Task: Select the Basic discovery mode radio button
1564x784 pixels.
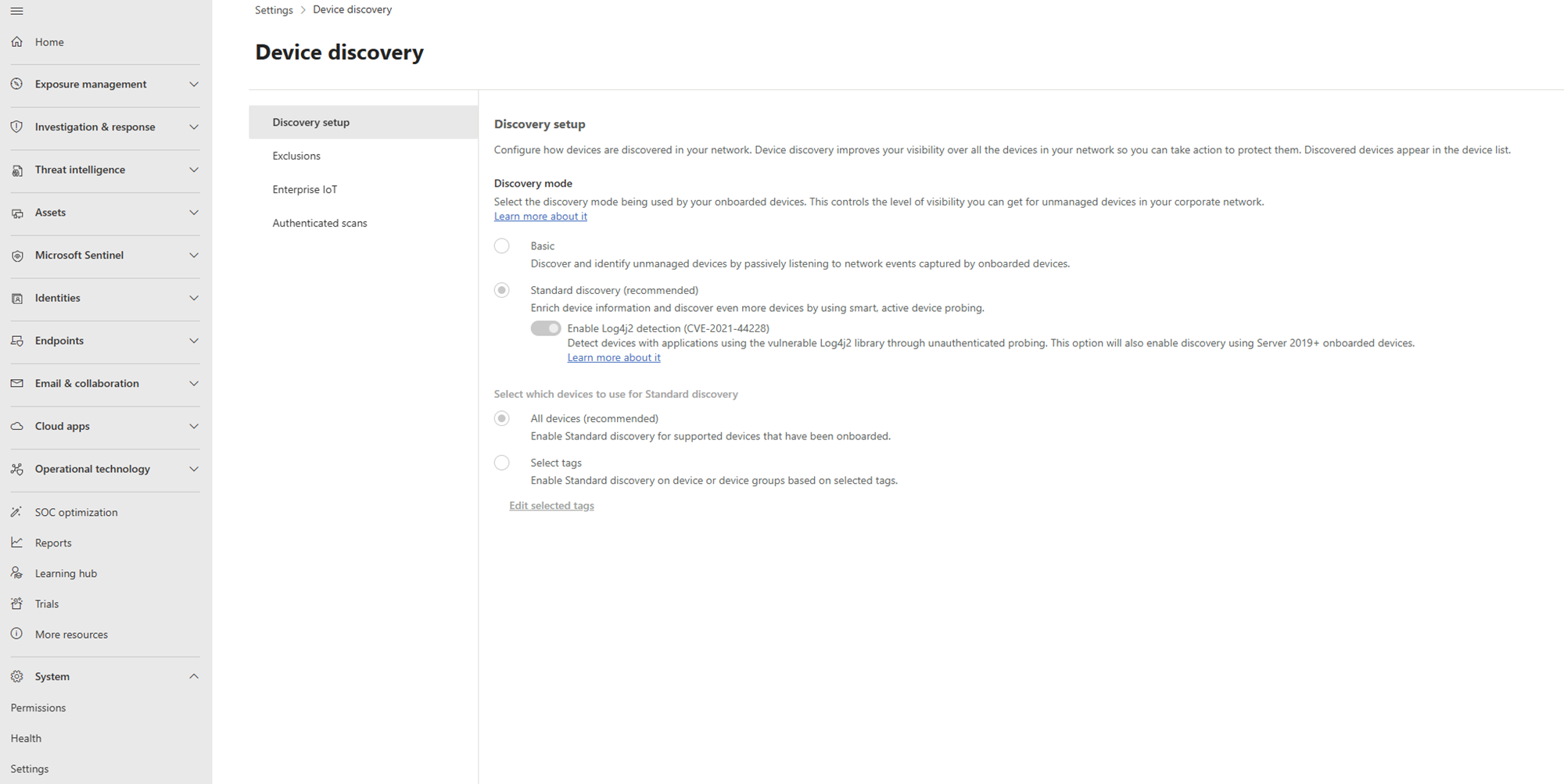Action: tap(502, 246)
